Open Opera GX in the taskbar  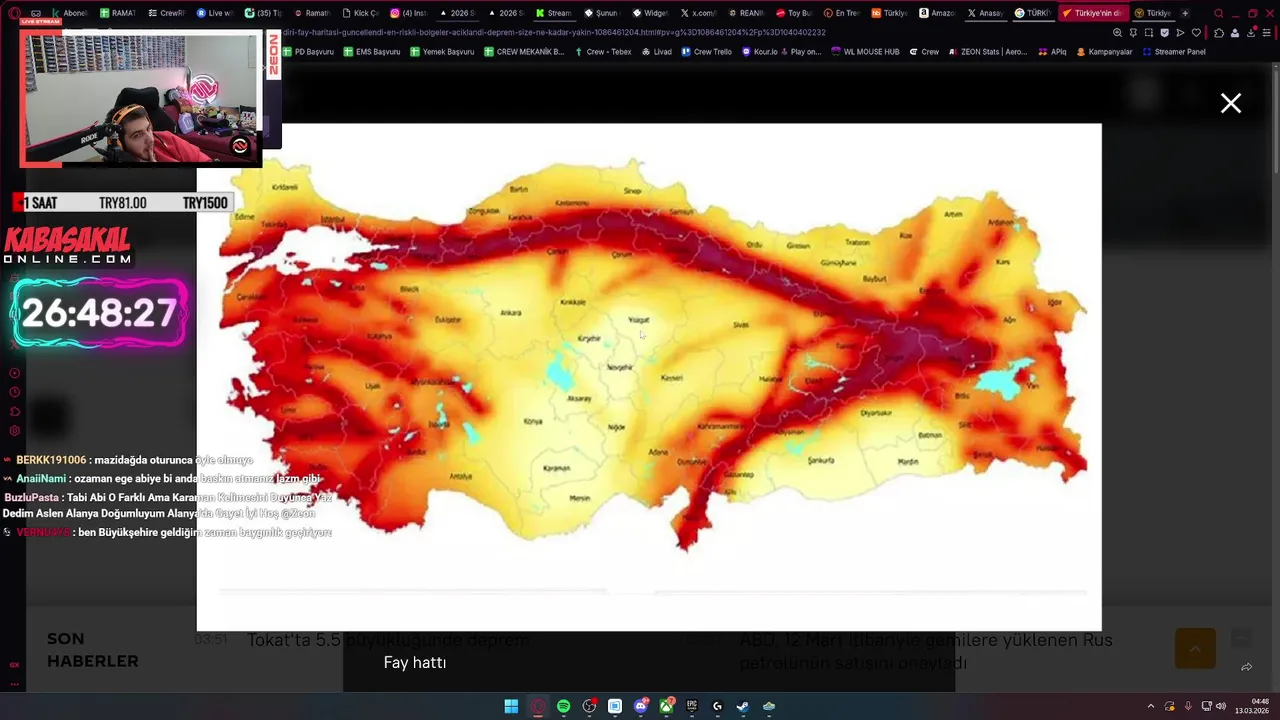point(538,706)
